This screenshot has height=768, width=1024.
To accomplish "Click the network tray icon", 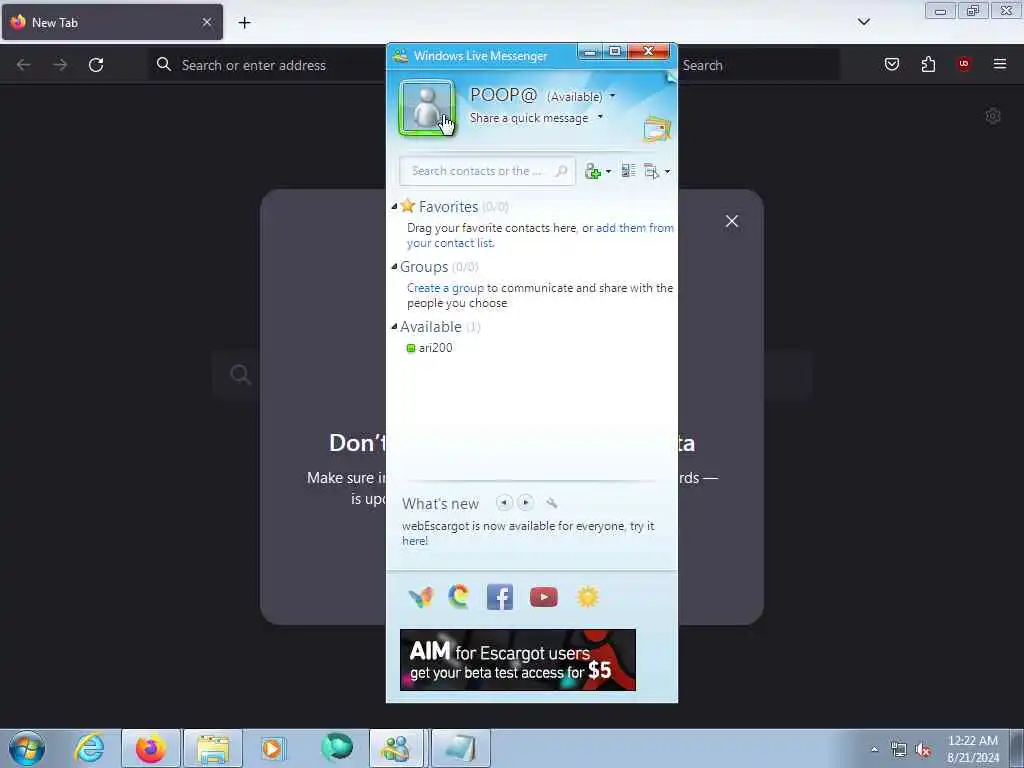I will tap(899, 750).
